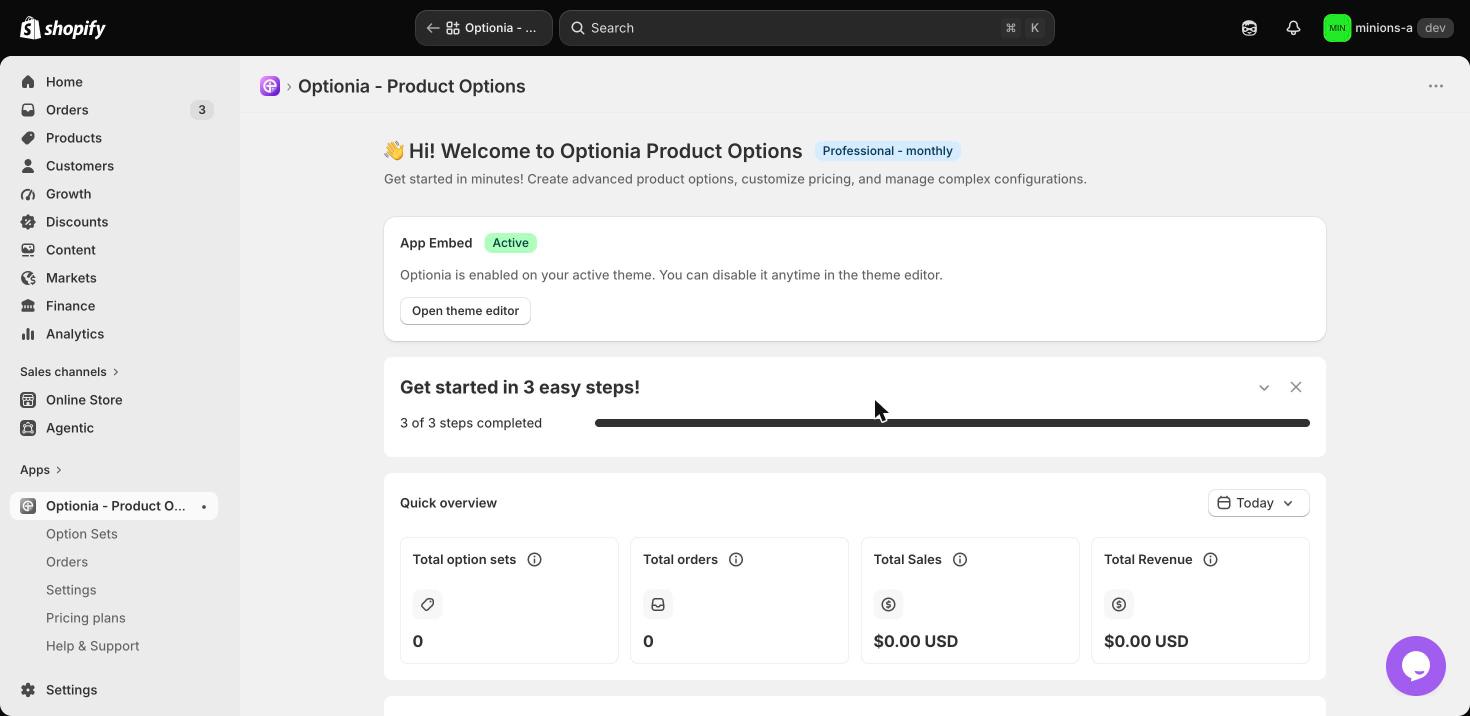Viewport: 1470px width, 716px height.
Task: Click the dollar icon in Total Sales card
Action: click(x=888, y=604)
